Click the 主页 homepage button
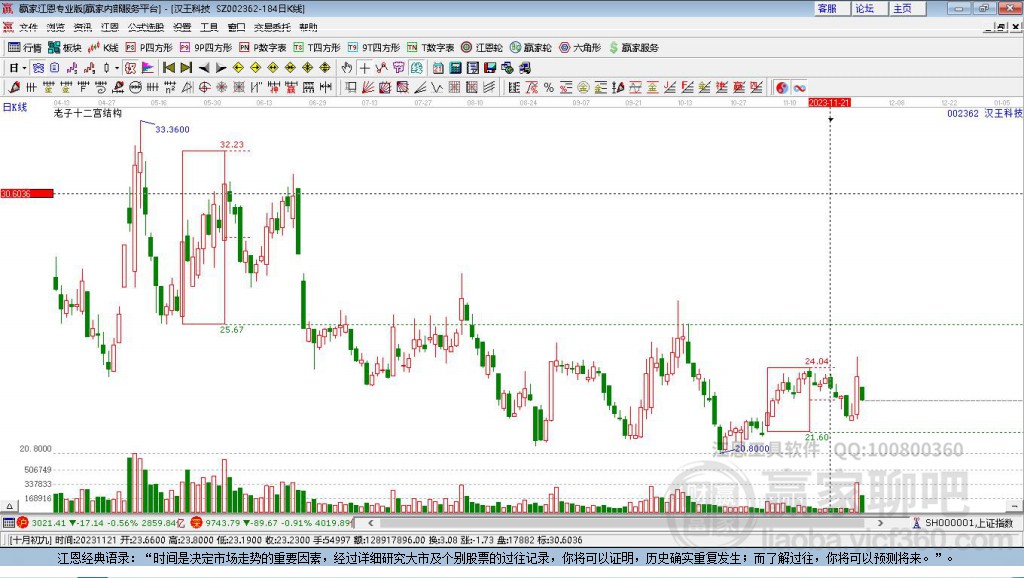1024x578 pixels. tap(908, 8)
